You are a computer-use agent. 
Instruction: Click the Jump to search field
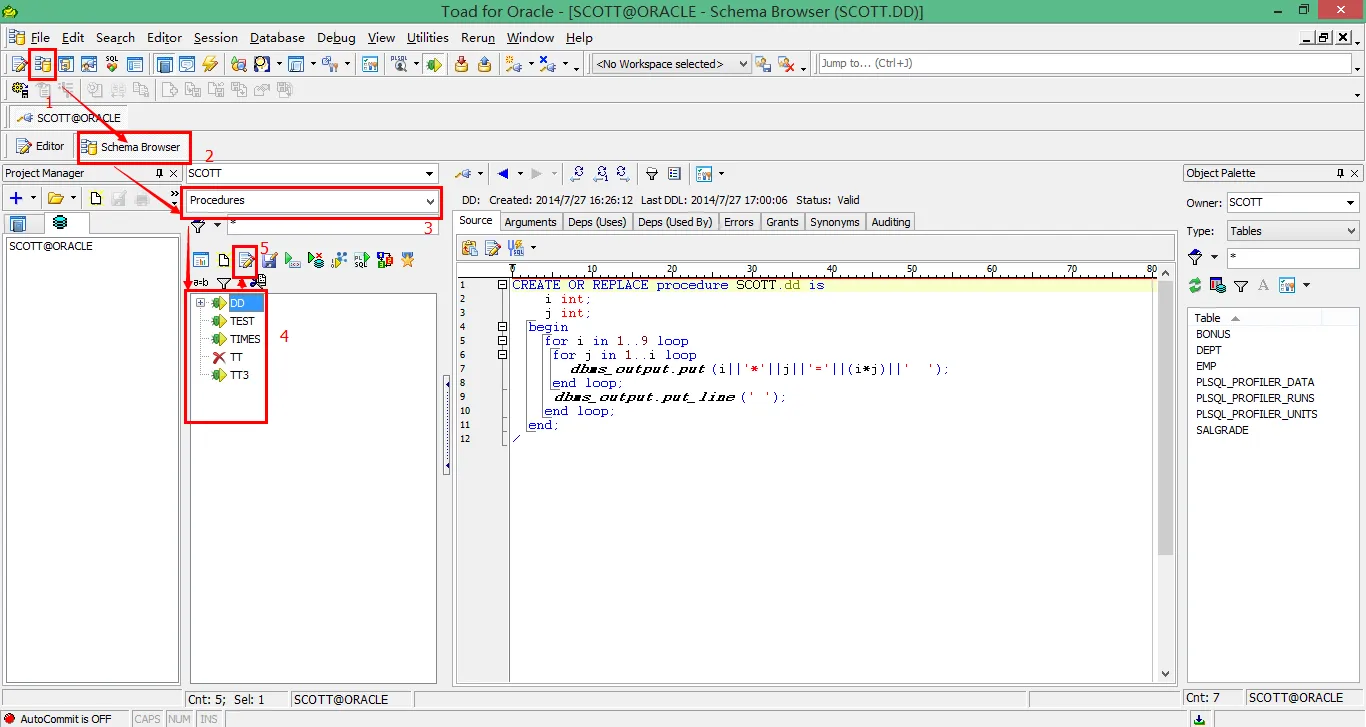[1085, 63]
